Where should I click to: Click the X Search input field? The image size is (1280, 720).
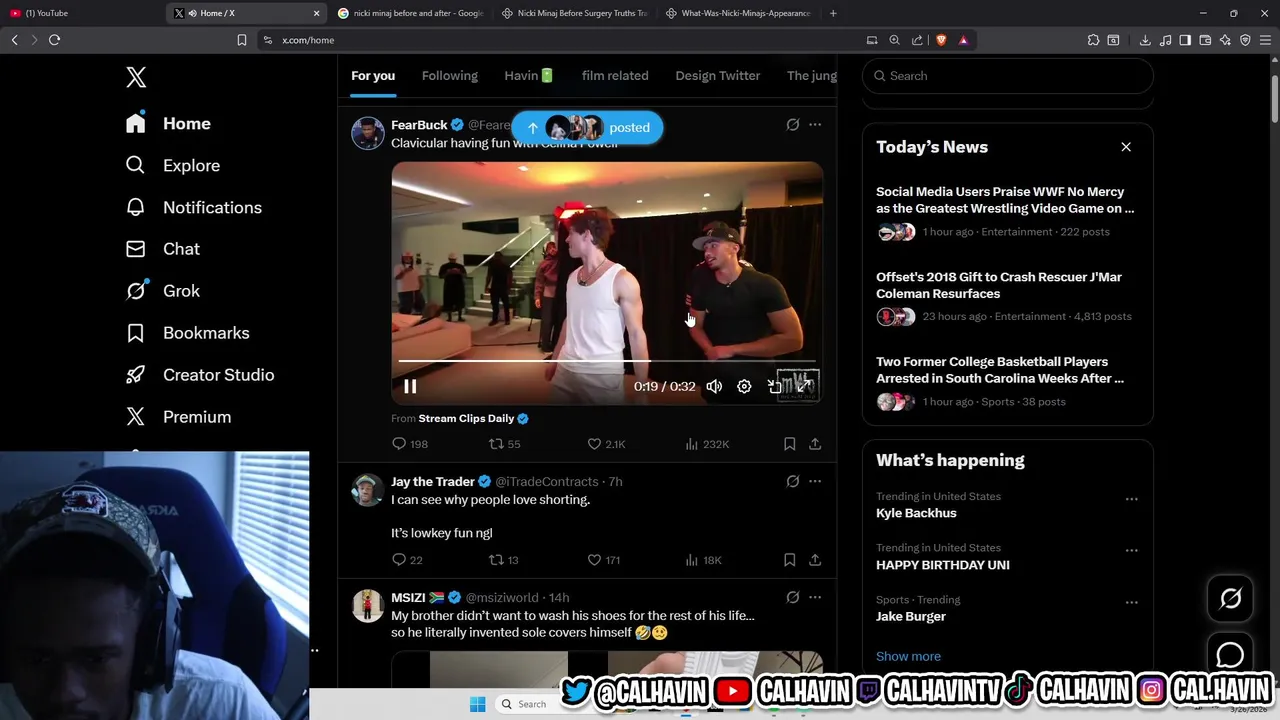coord(1008,76)
